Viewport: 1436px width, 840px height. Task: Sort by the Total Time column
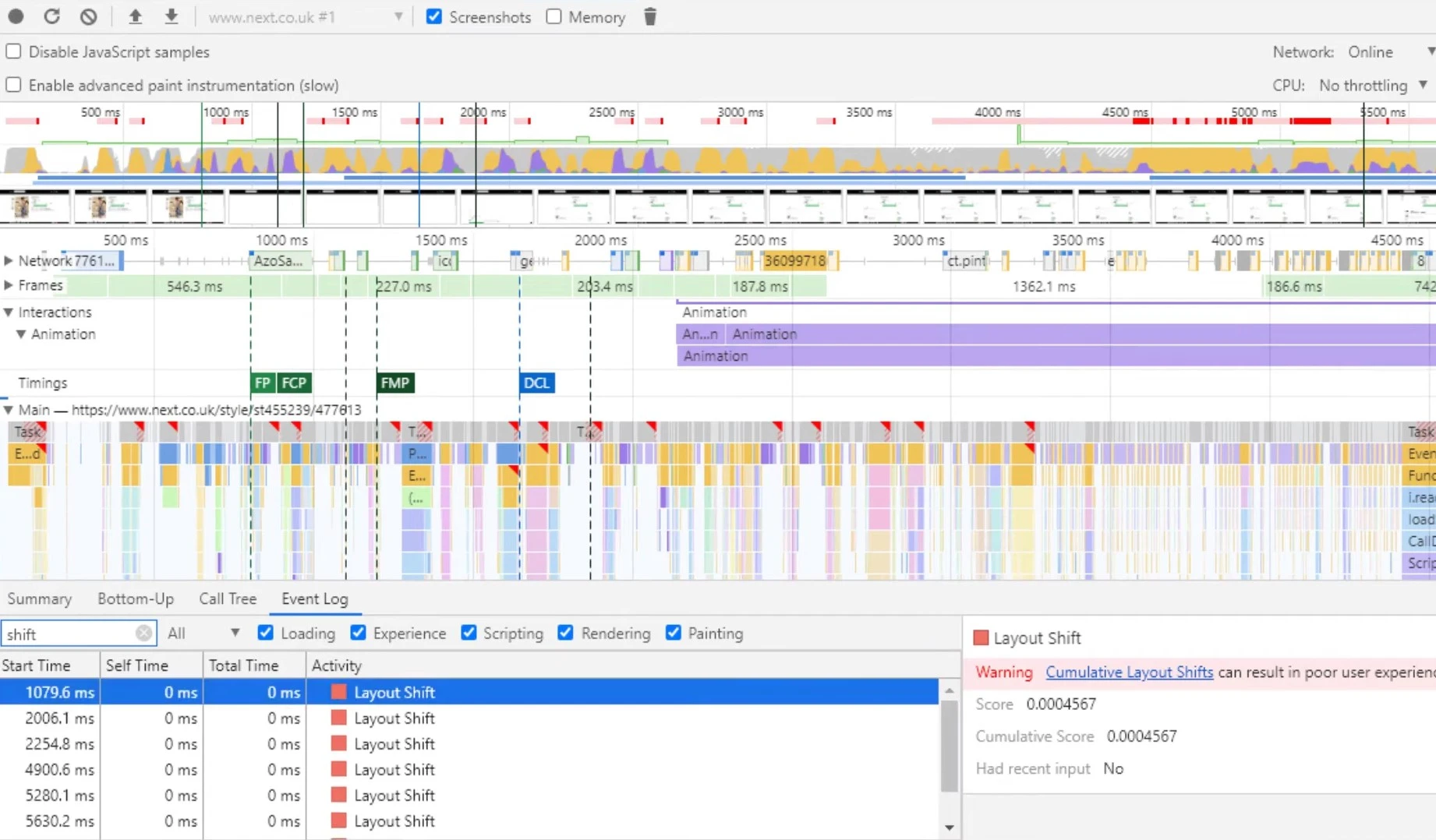click(x=254, y=665)
